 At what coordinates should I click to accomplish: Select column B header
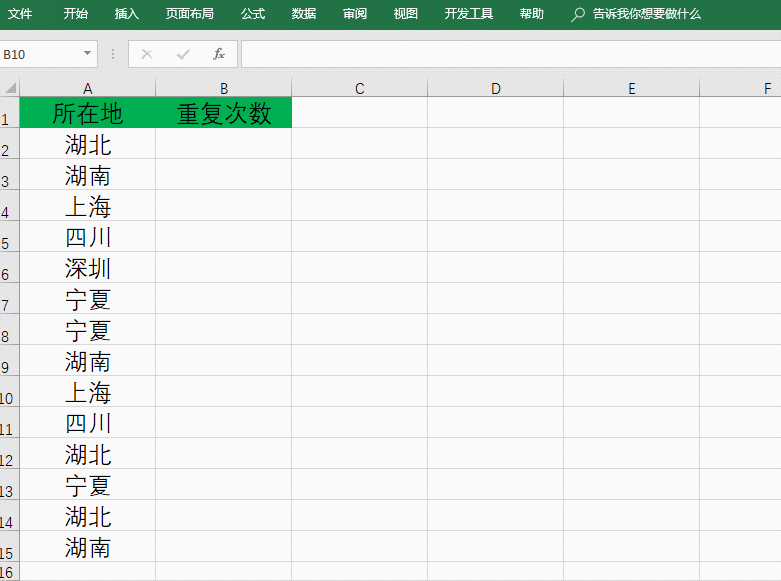(x=224, y=89)
